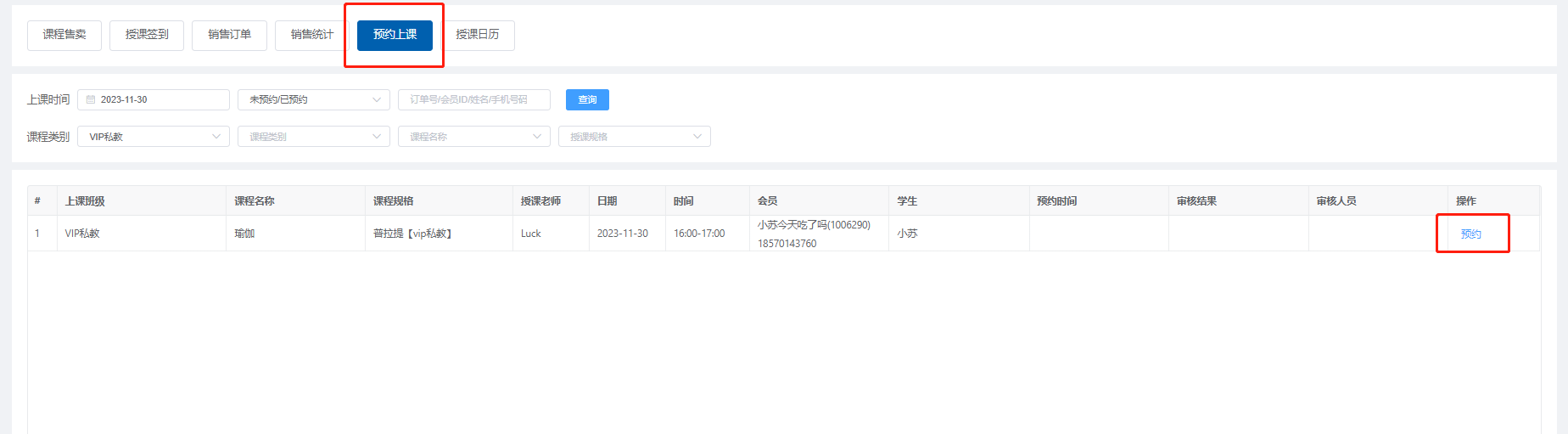Click the 预约时间 column header
Screen dimensions: 1568x434
1056,201
